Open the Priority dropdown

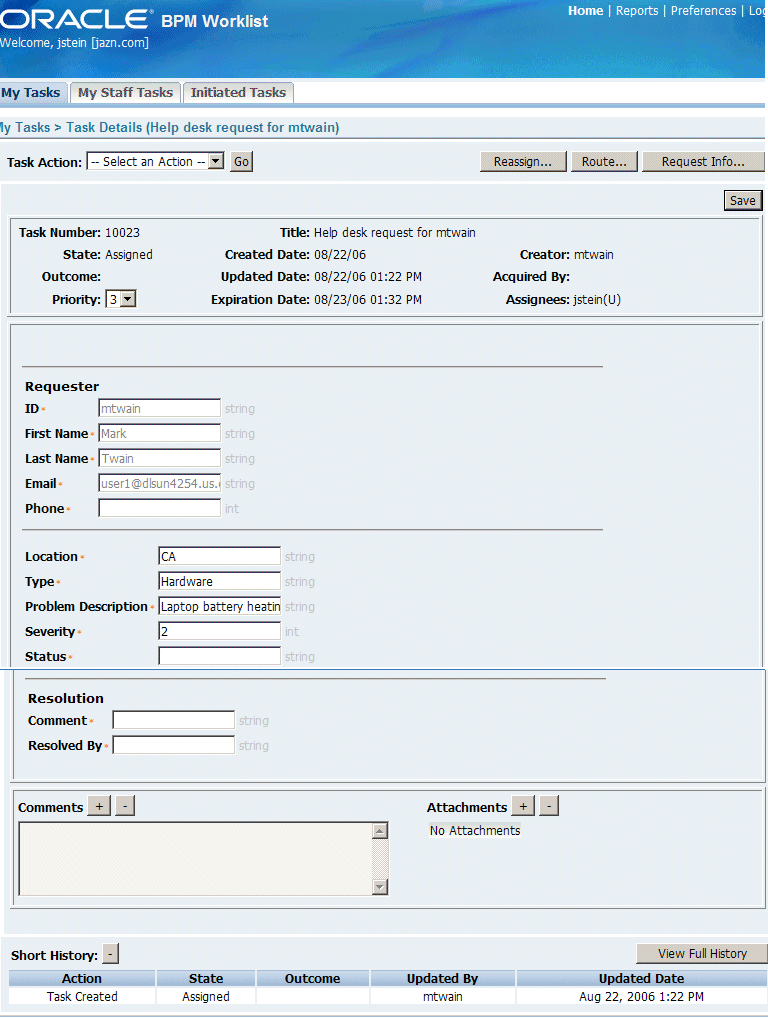[121, 299]
